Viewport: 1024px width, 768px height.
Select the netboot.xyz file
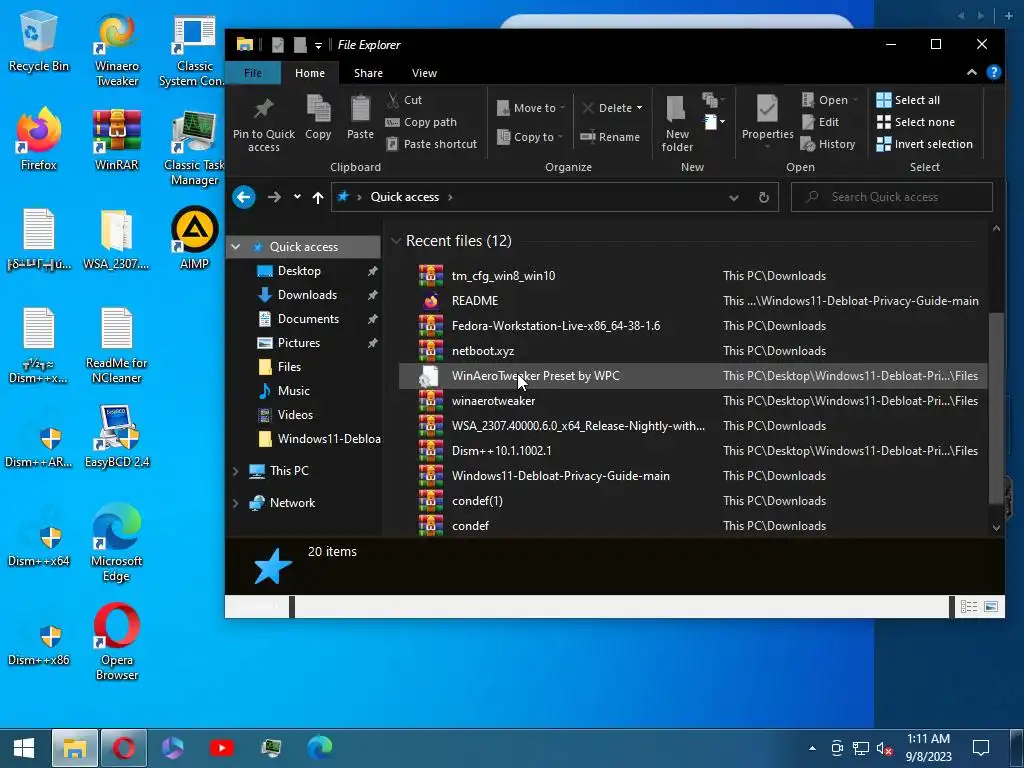[693, 351]
